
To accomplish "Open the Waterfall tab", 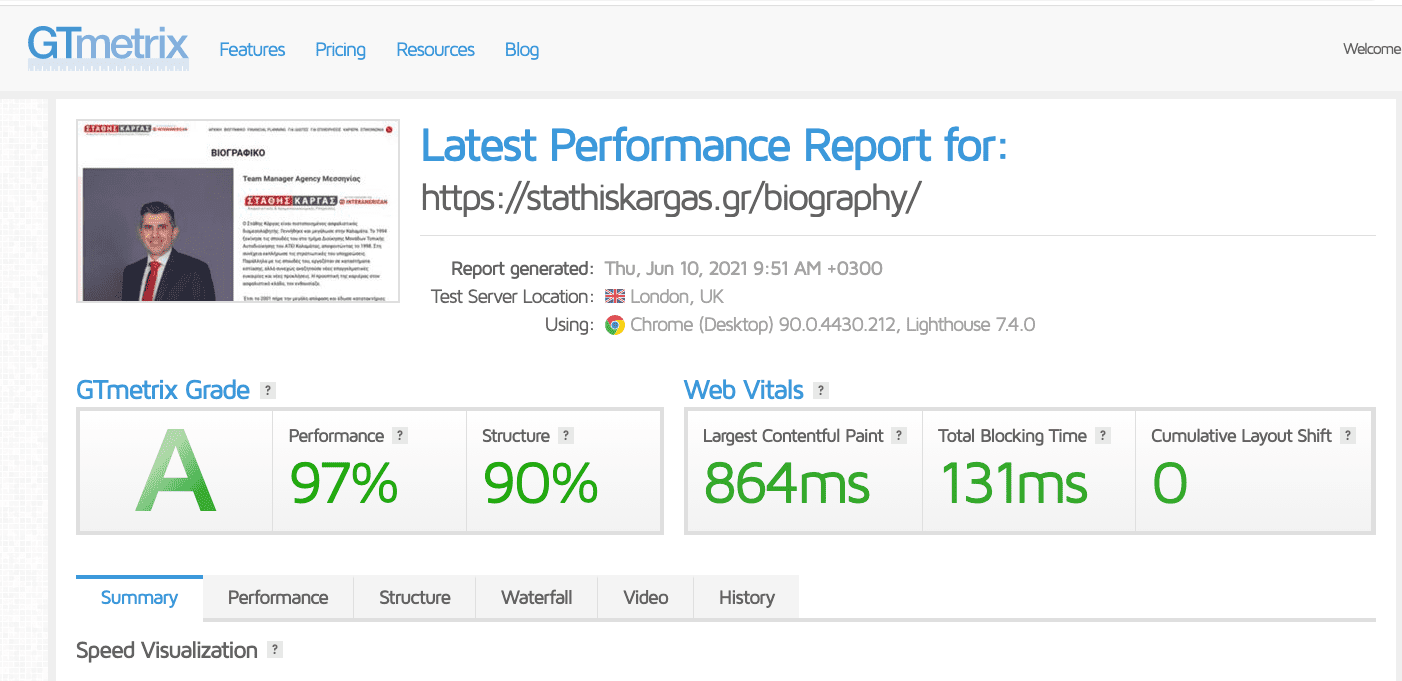I will (537, 597).
